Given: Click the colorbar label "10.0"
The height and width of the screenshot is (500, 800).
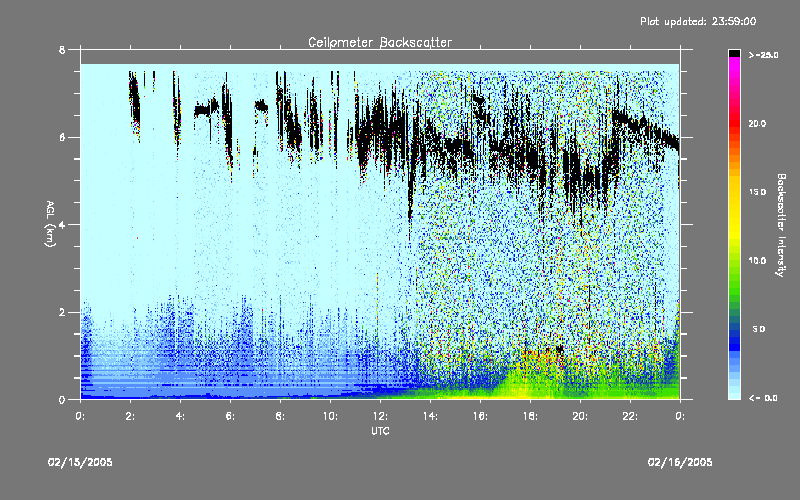Looking at the screenshot, I should click(757, 260).
